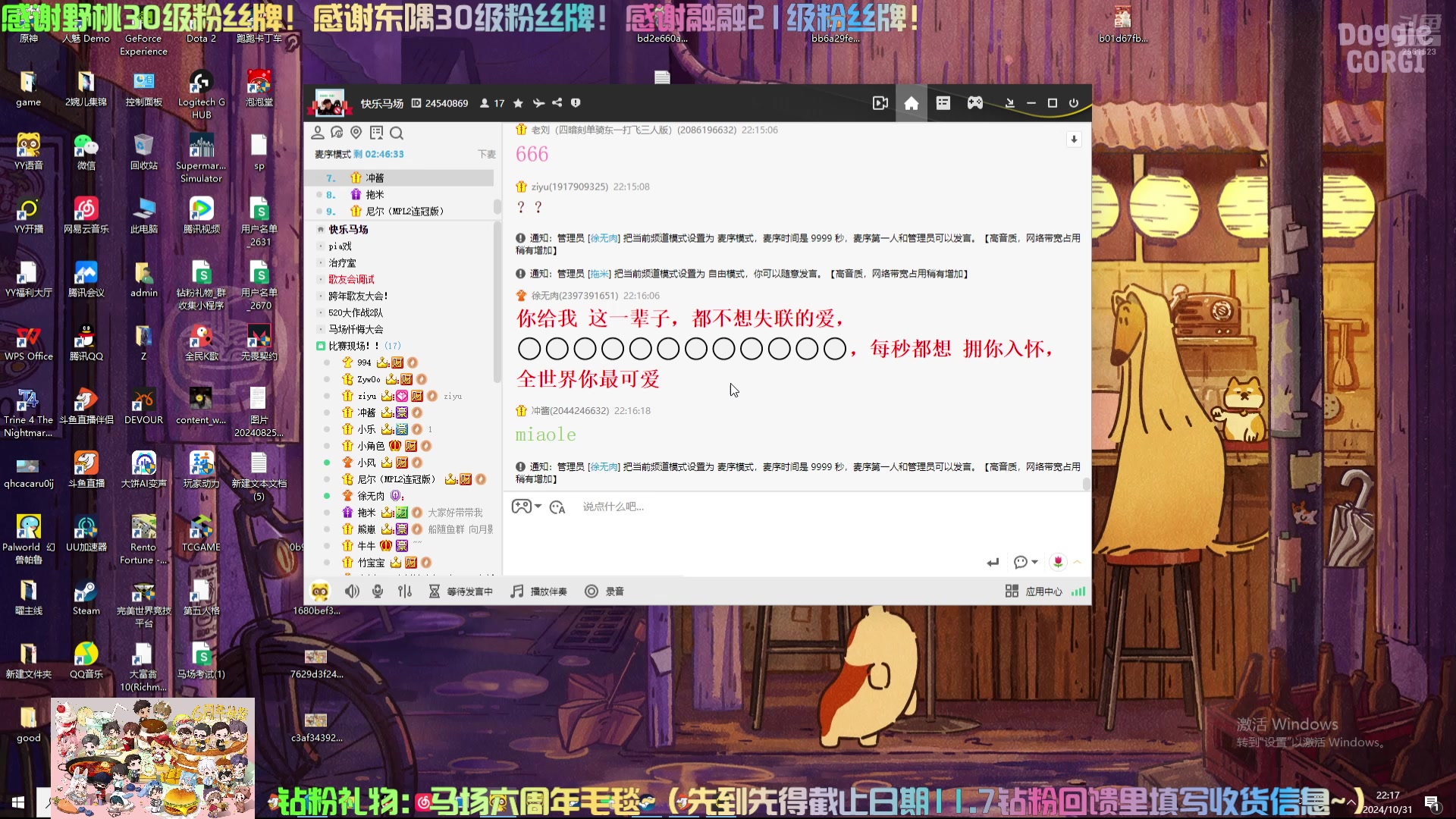1456x819 pixels.
Task: Open the shield report icon in header
Action: 576,103
